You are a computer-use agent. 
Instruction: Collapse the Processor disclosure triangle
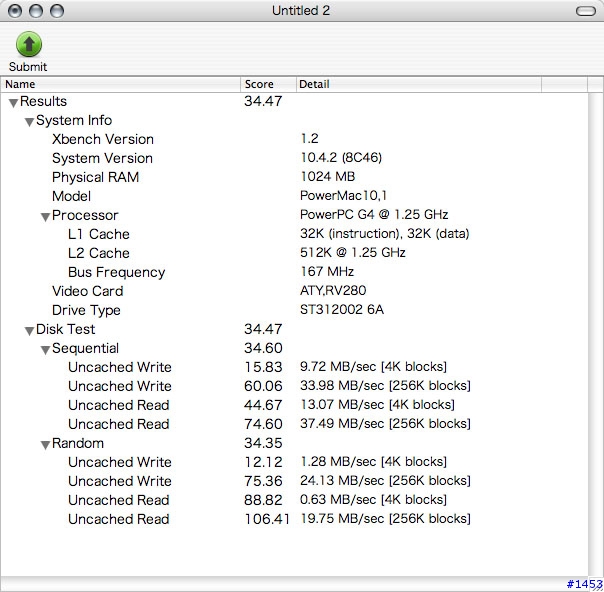(45, 217)
